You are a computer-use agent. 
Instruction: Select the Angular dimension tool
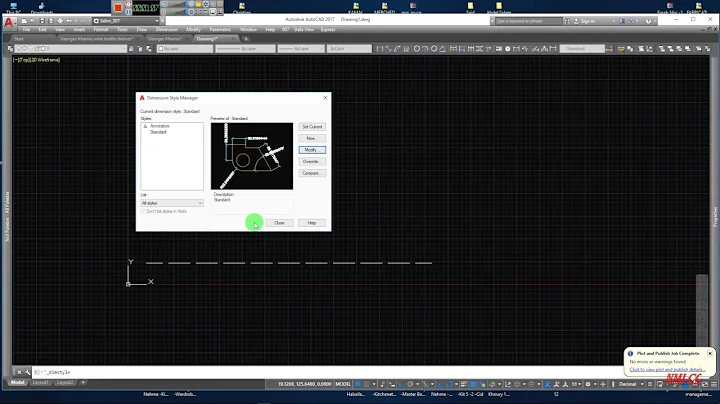[443, 49]
